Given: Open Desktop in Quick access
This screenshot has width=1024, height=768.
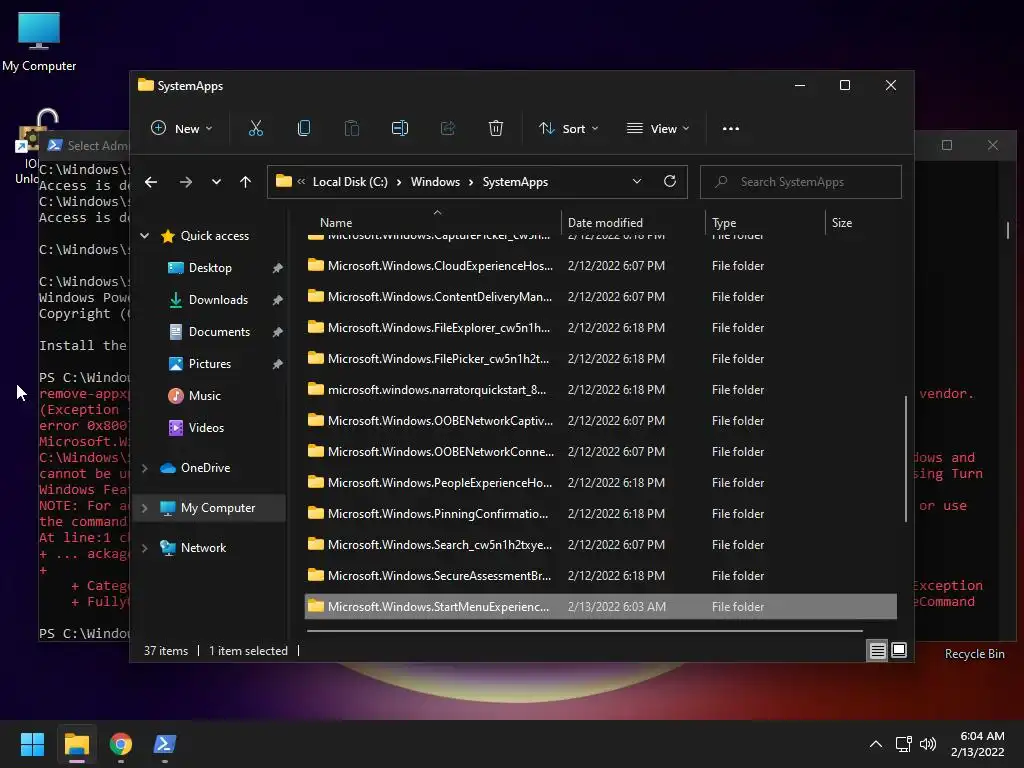Looking at the screenshot, I should point(210,268).
